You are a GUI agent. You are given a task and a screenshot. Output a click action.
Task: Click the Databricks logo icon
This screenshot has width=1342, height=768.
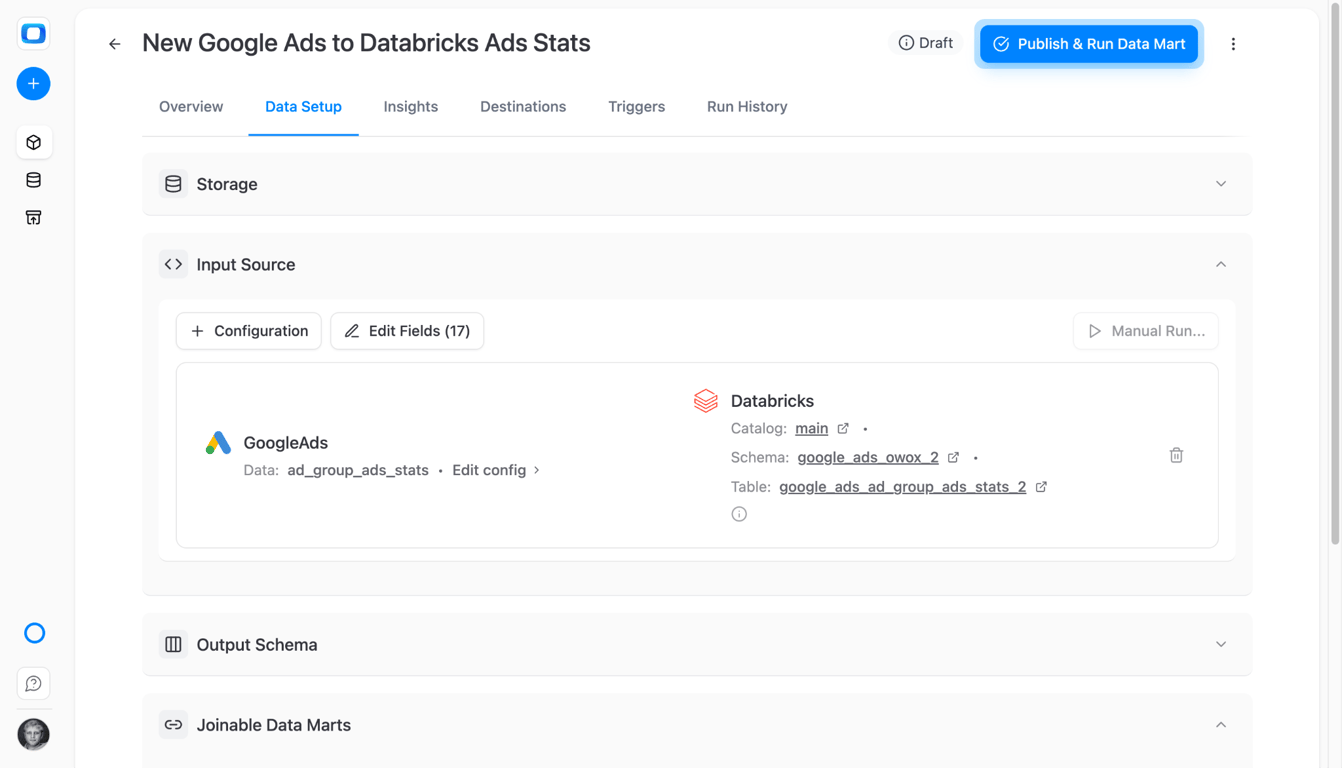click(x=706, y=401)
